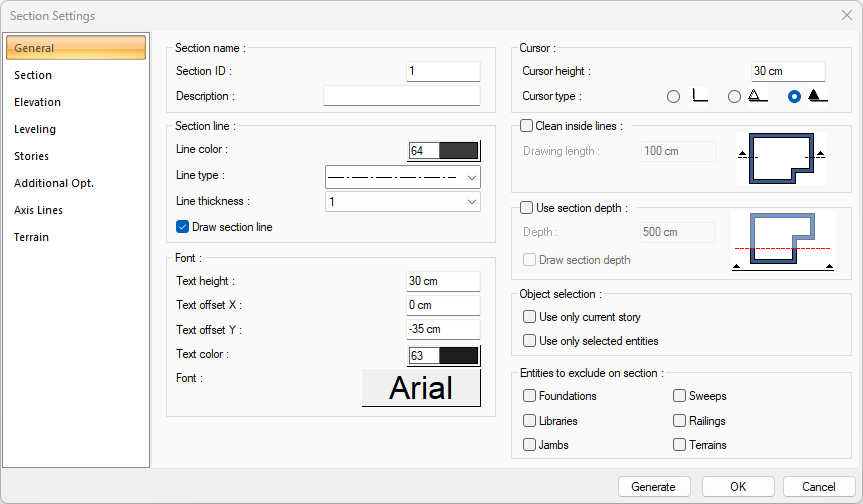Select Terrain in the left list
The width and height of the screenshot is (863, 504).
[32, 237]
